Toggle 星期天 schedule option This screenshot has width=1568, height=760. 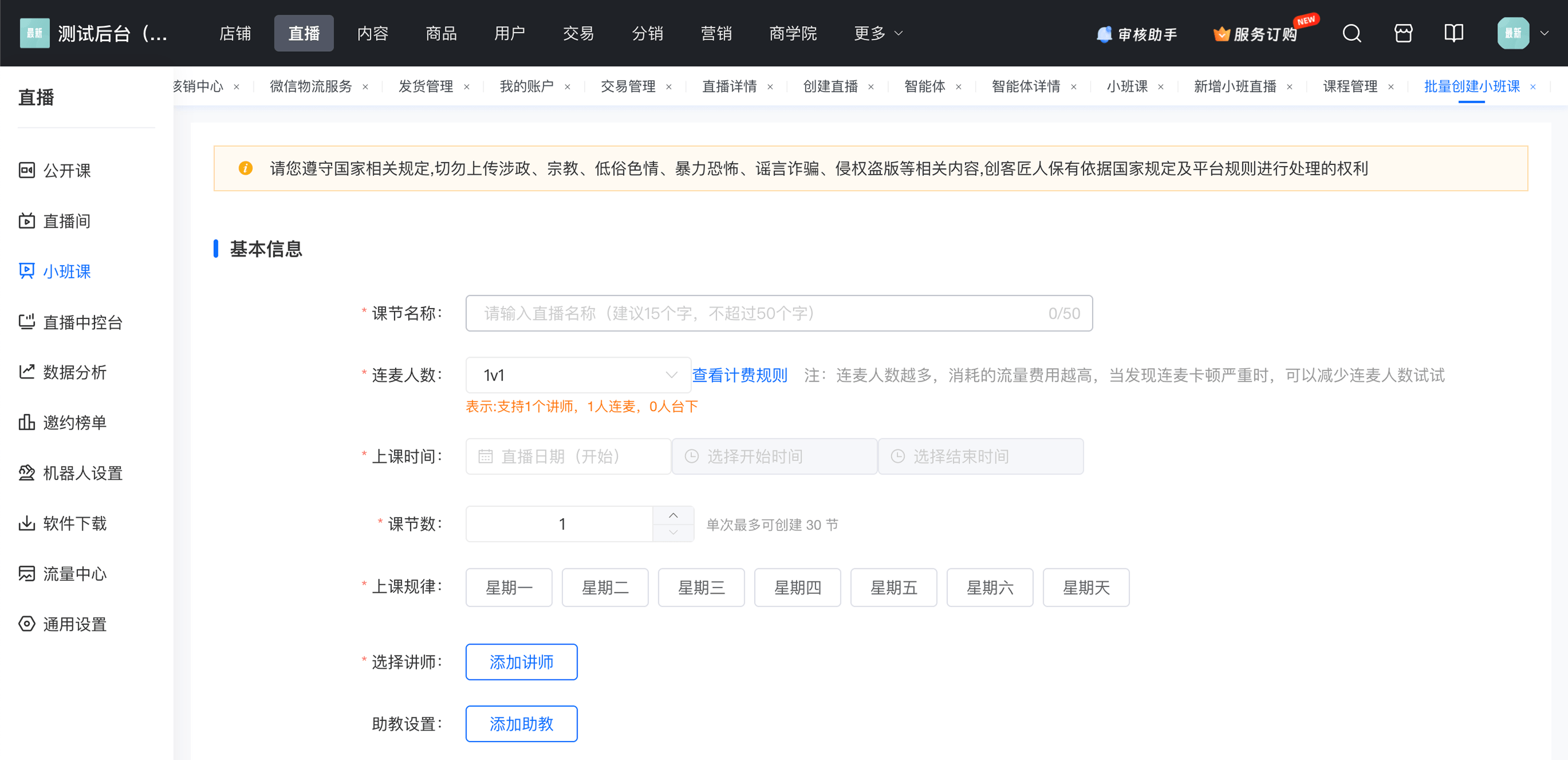tap(1086, 587)
